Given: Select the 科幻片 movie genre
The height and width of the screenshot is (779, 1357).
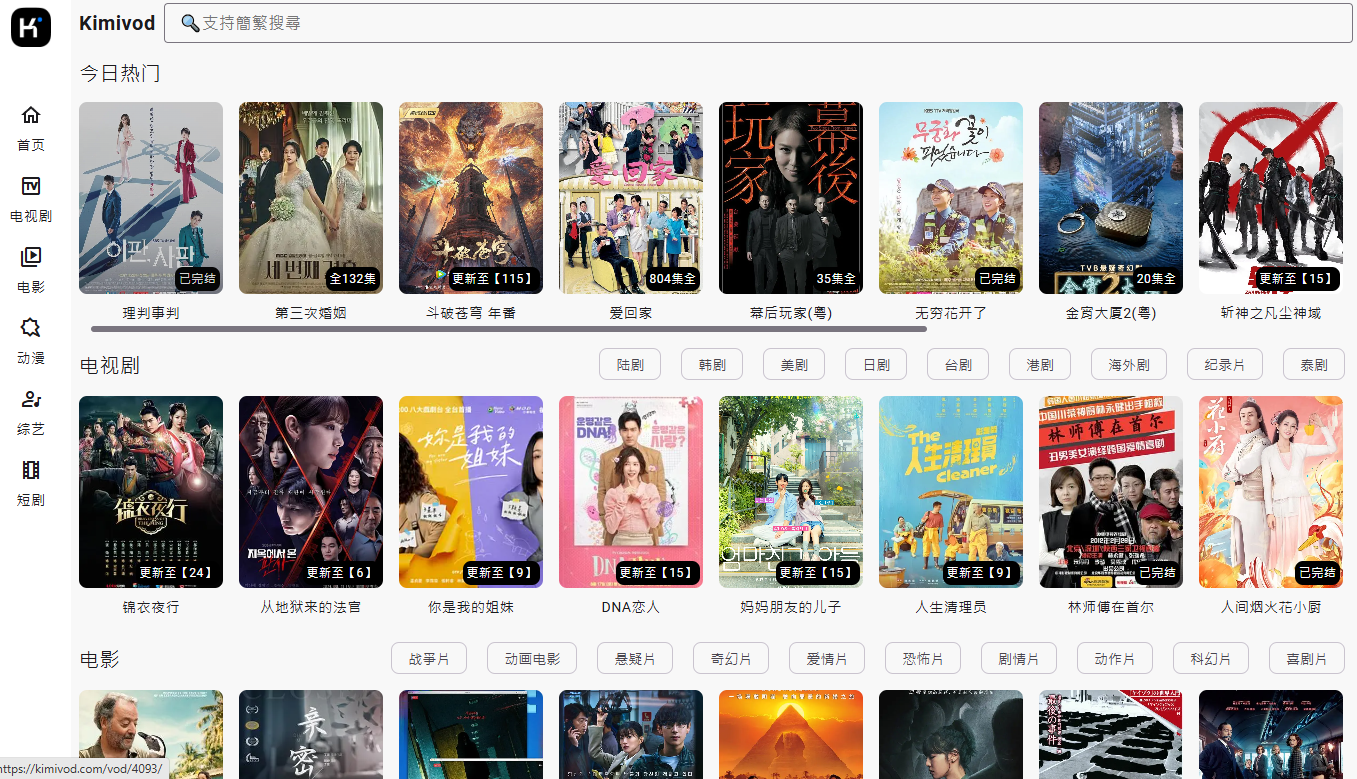Looking at the screenshot, I should tap(1211, 659).
